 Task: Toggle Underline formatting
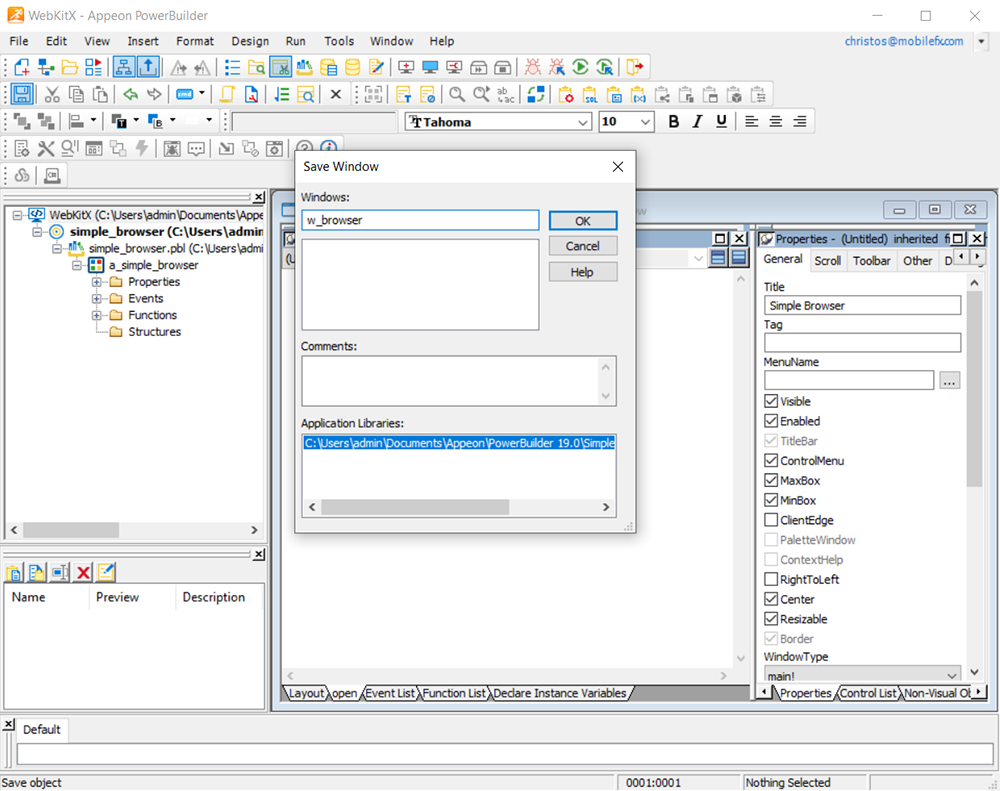point(721,121)
